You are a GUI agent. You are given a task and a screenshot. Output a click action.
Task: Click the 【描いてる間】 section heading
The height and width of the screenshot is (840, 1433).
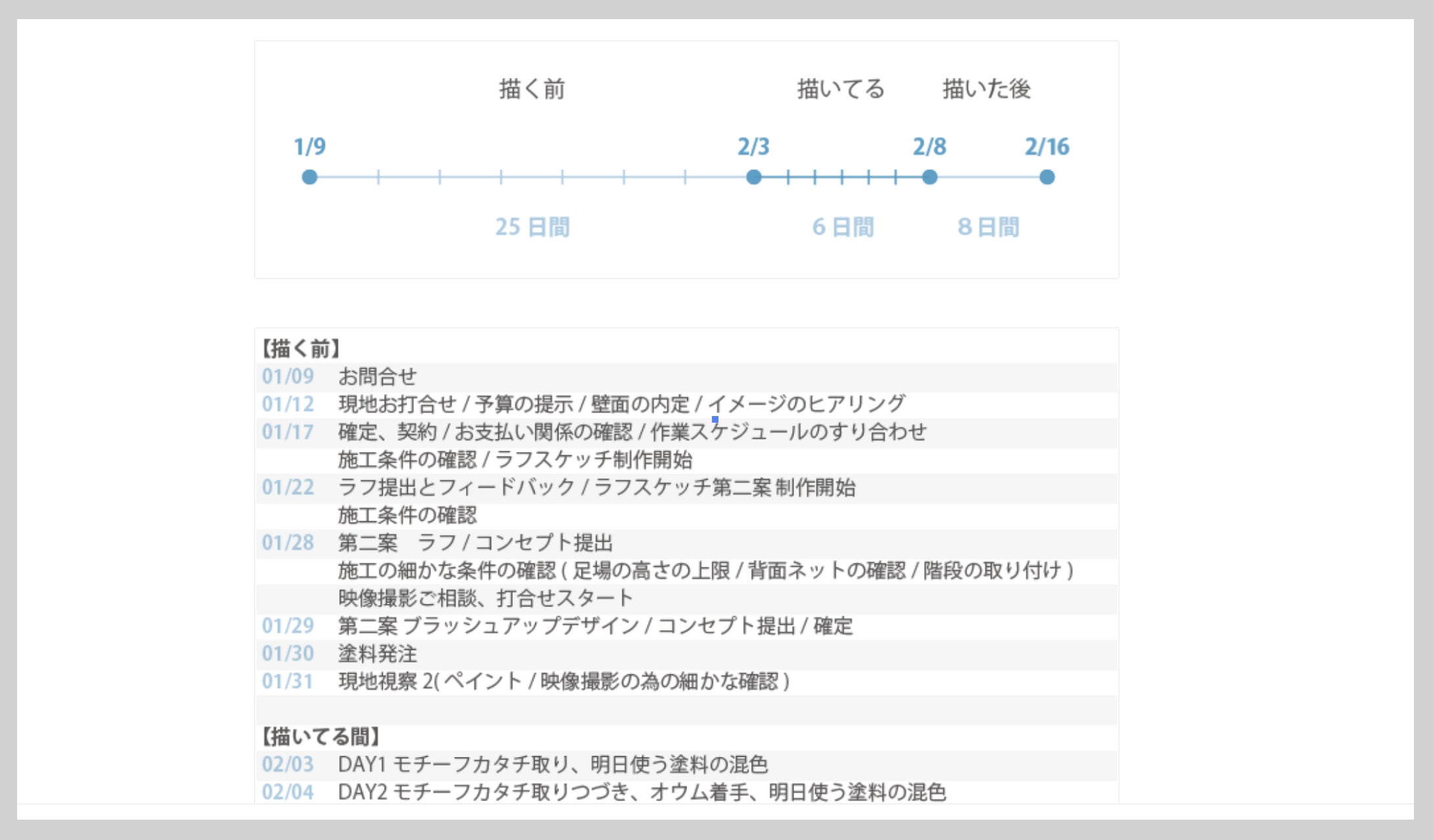[x=321, y=737]
